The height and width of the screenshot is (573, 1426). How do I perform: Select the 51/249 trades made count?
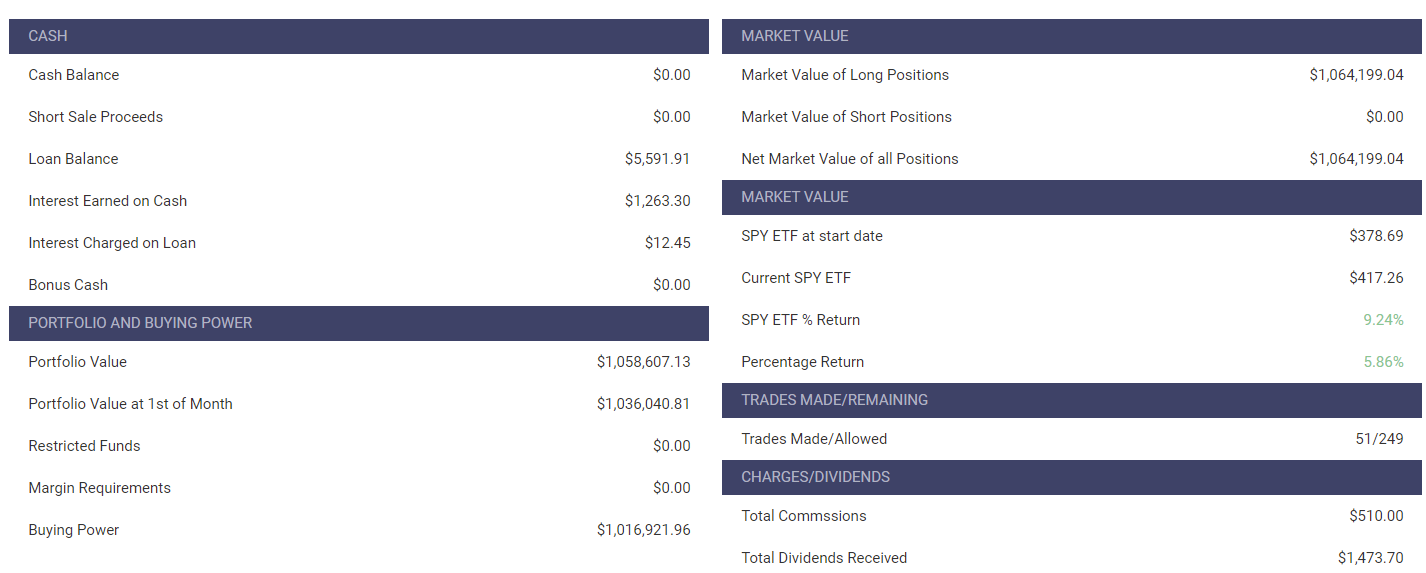pos(1379,439)
